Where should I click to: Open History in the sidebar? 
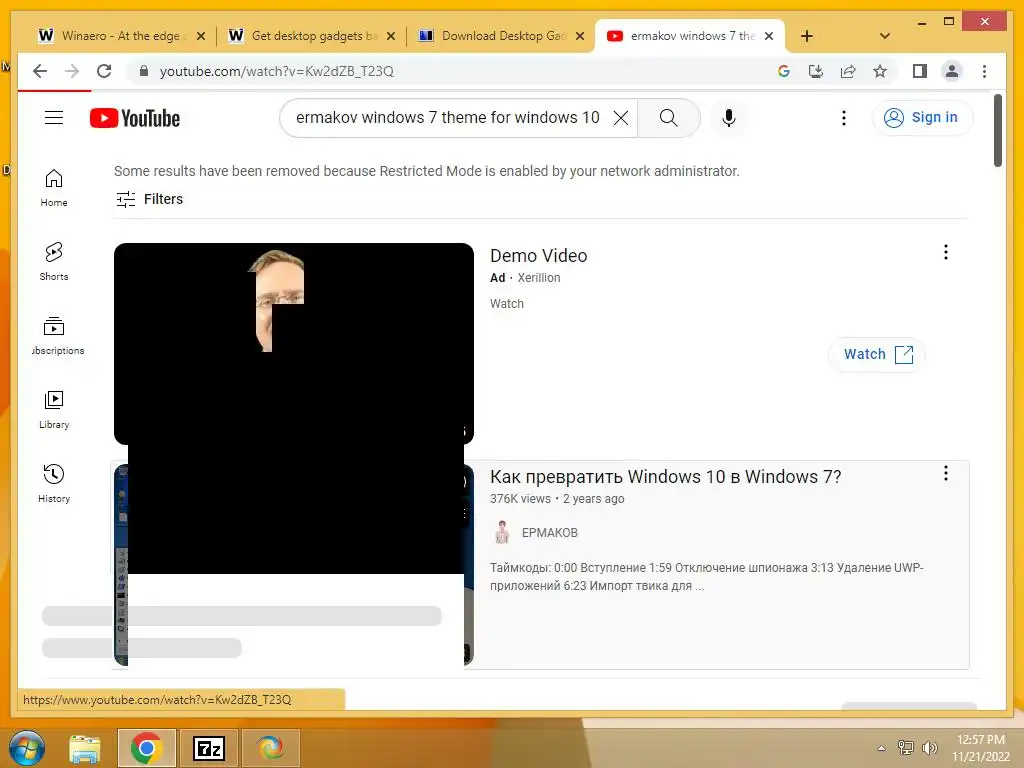coord(54,484)
